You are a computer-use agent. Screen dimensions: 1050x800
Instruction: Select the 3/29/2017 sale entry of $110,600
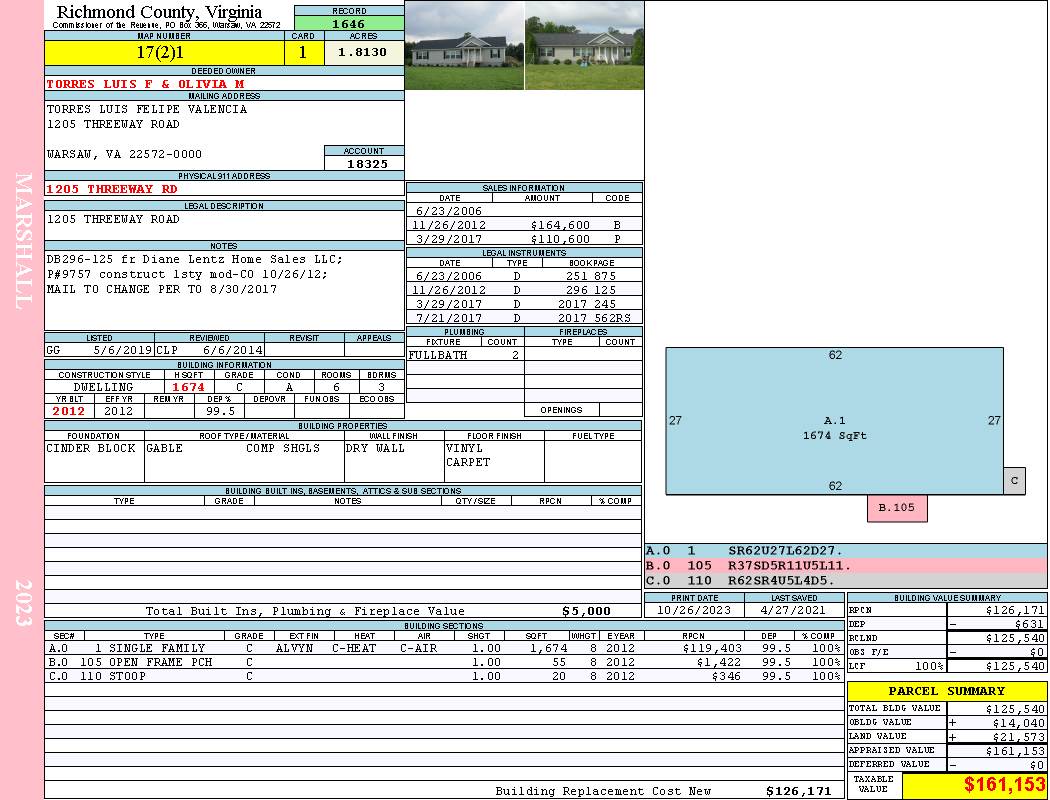(x=524, y=240)
